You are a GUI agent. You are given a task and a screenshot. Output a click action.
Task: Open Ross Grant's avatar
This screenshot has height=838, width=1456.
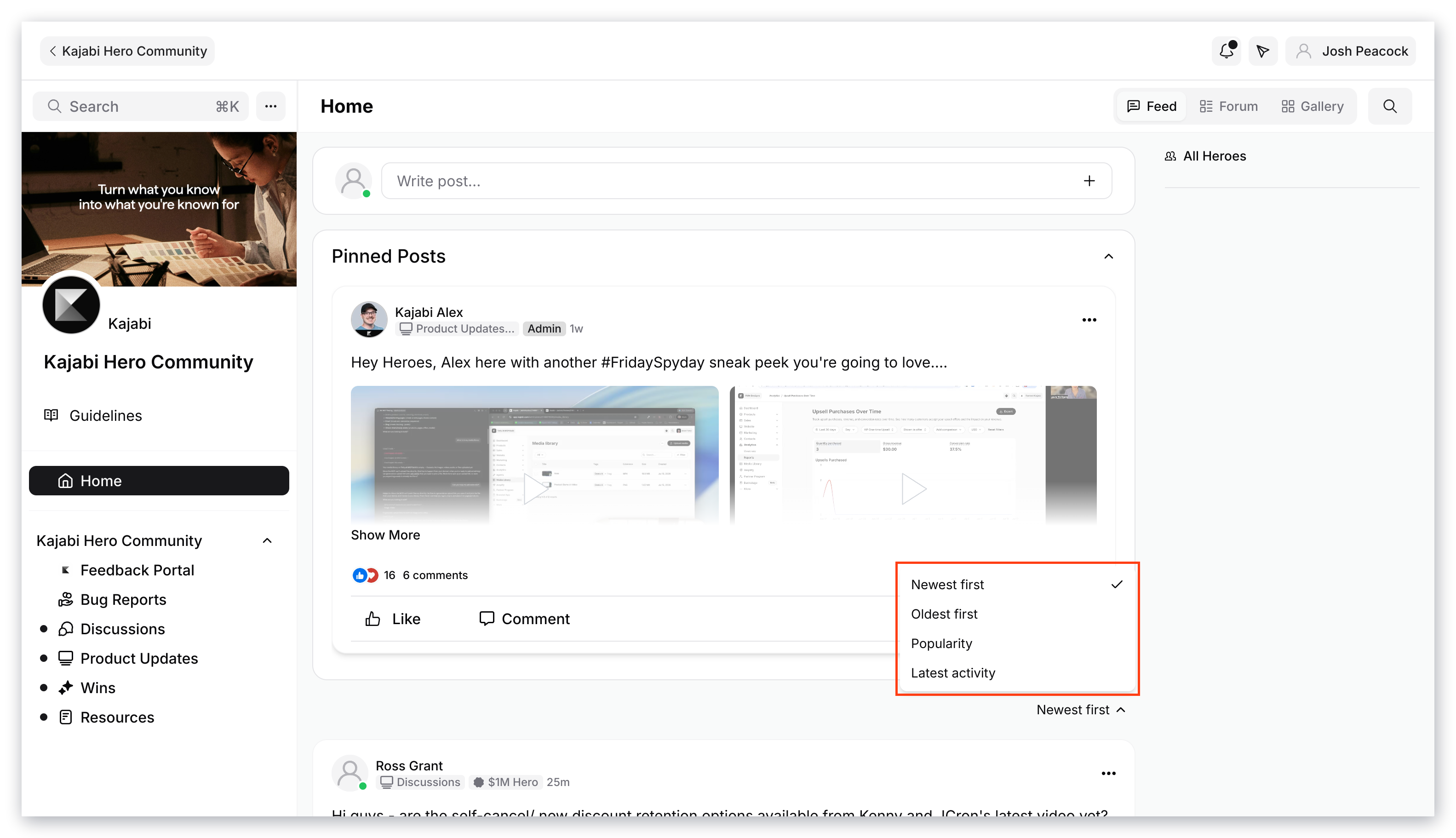pos(350,773)
